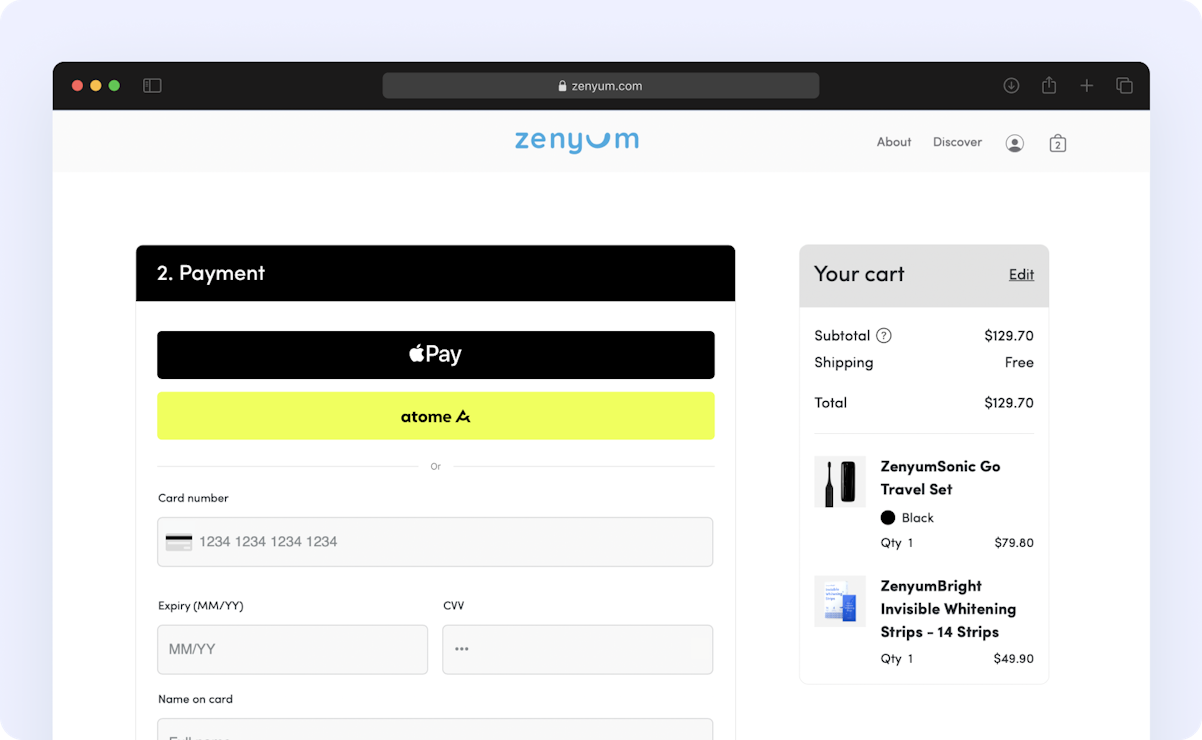Focus the CVV field
Screen dimensions: 1202x740
pos(578,650)
